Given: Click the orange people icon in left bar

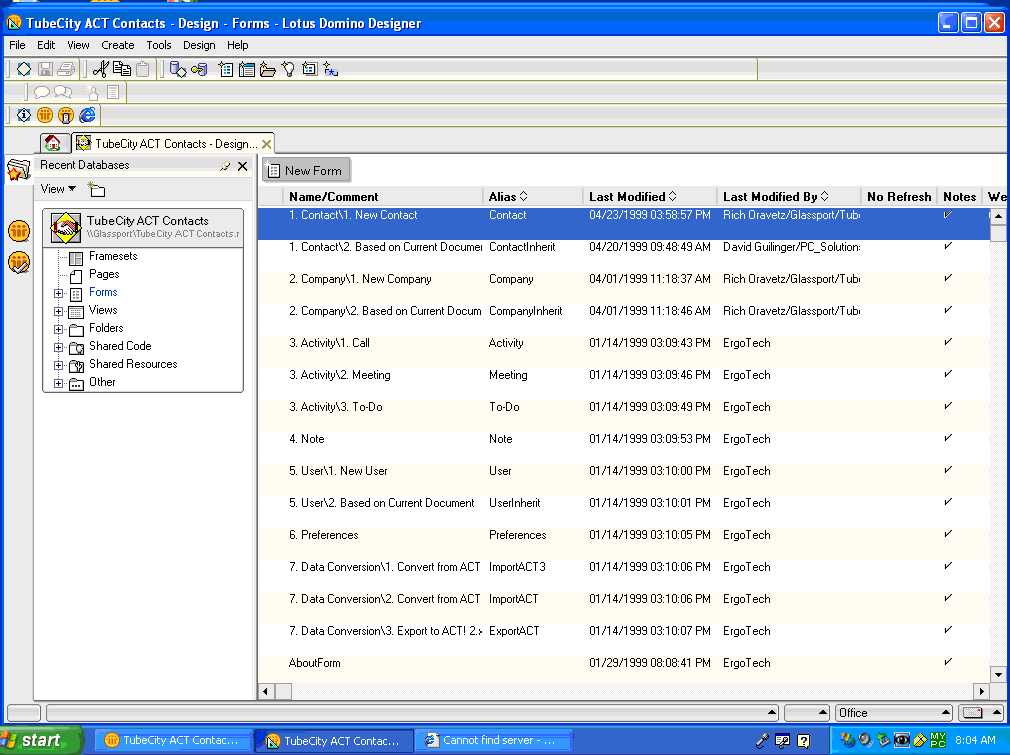Looking at the screenshot, I should [19, 230].
